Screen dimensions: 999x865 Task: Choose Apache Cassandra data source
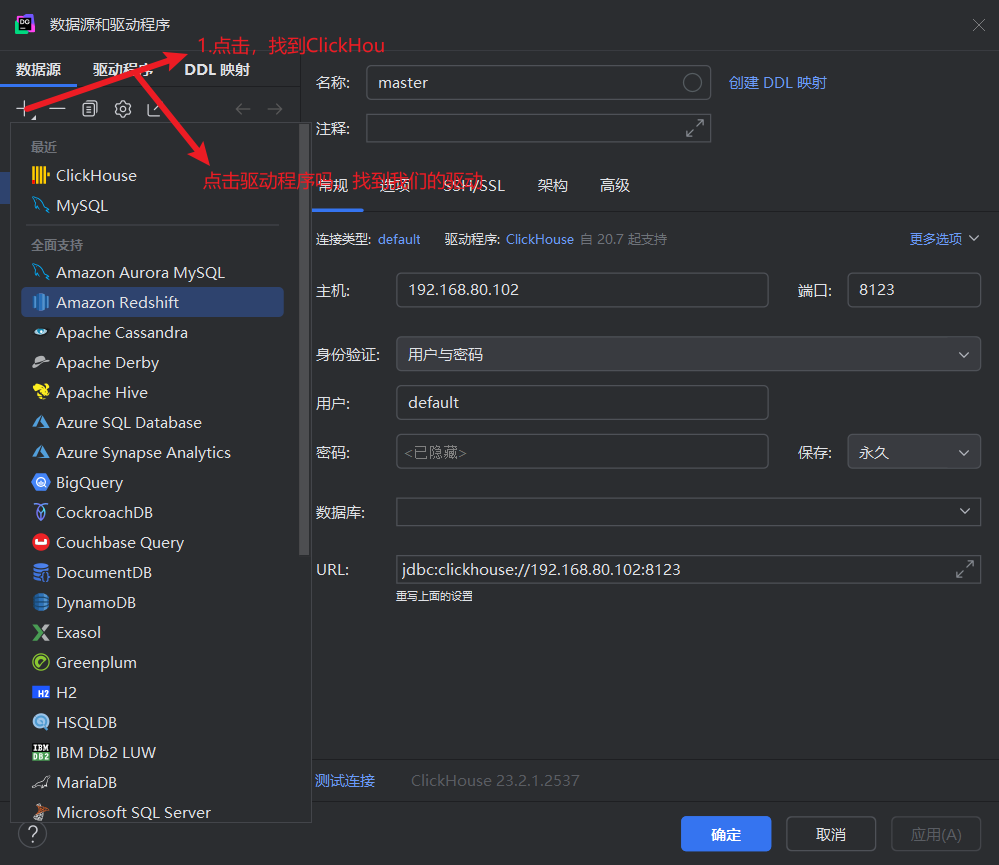pos(152,332)
